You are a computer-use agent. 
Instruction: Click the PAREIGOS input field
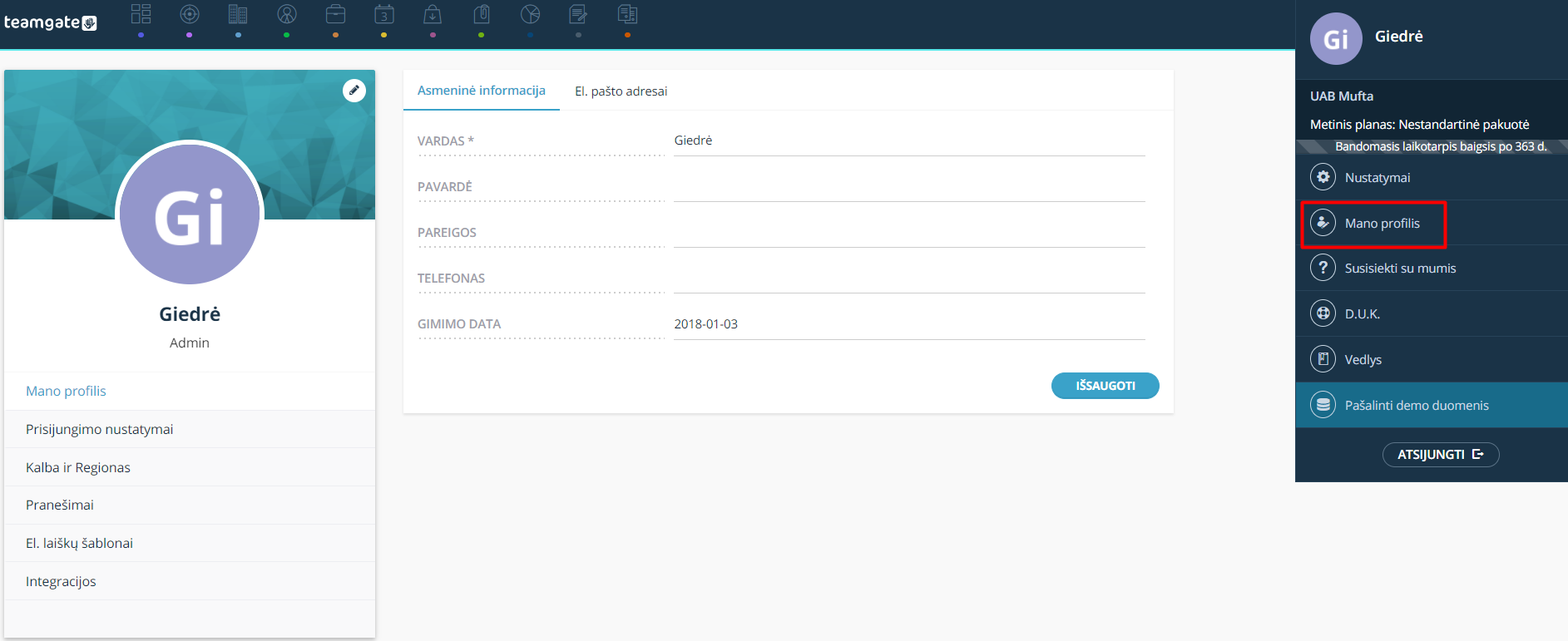(909, 232)
